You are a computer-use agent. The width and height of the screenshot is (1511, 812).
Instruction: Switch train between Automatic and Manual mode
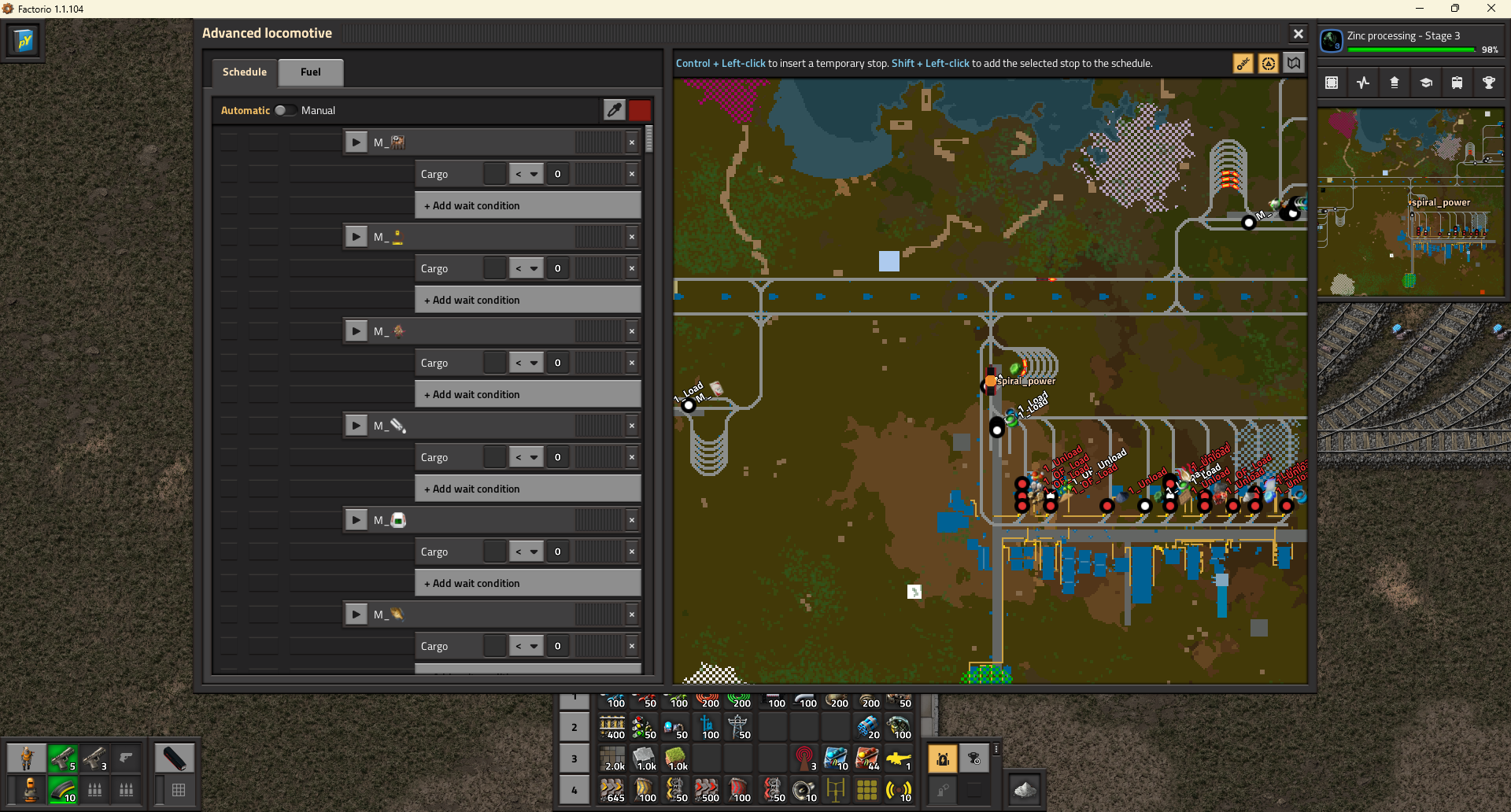pyautogui.click(x=284, y=110)
